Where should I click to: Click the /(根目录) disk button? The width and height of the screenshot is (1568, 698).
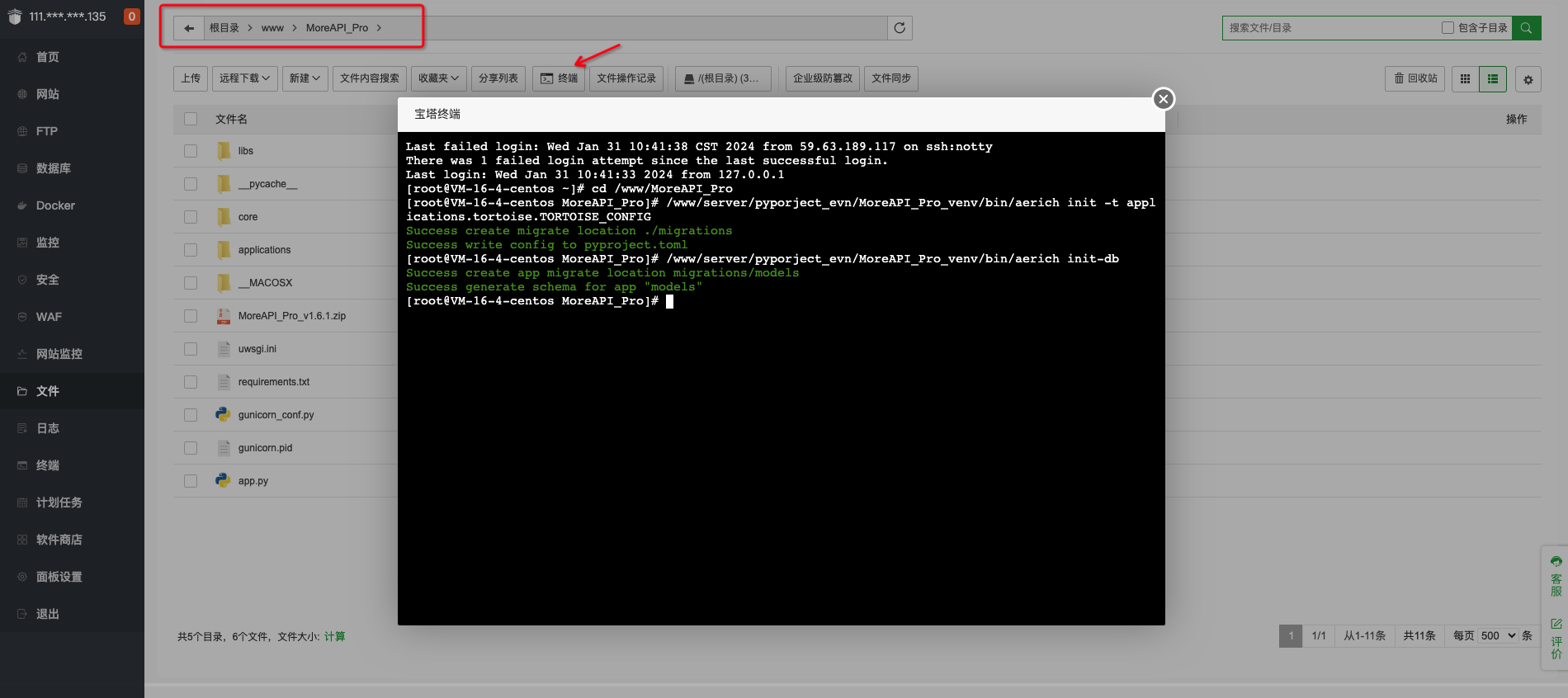723,78
